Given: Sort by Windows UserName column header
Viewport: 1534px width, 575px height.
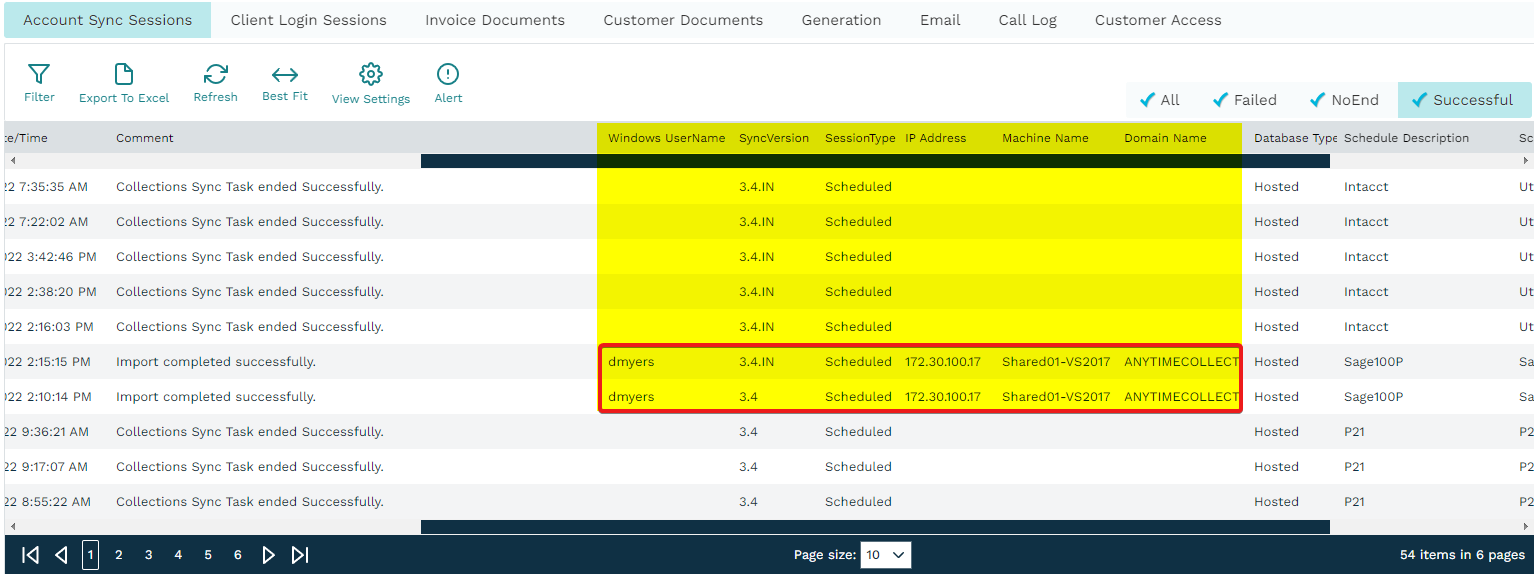Looking at the screenshot, I should pyautogui.click(x=666, y=138).
